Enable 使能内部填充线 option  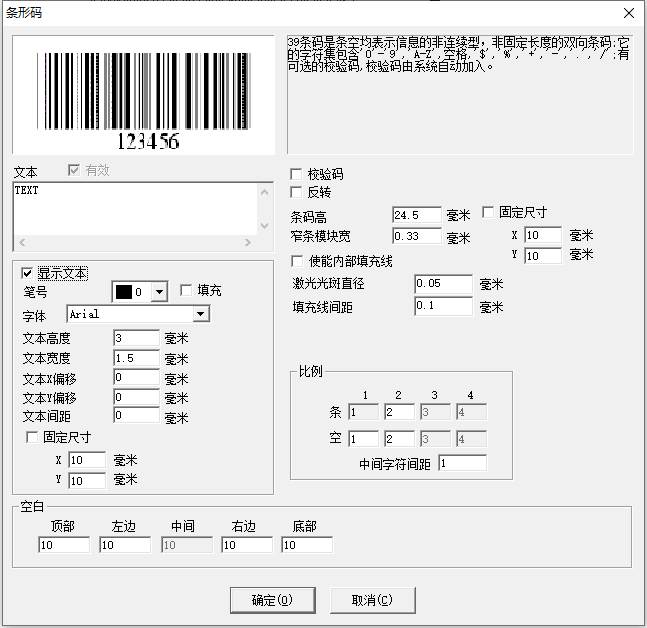[297, 261]
